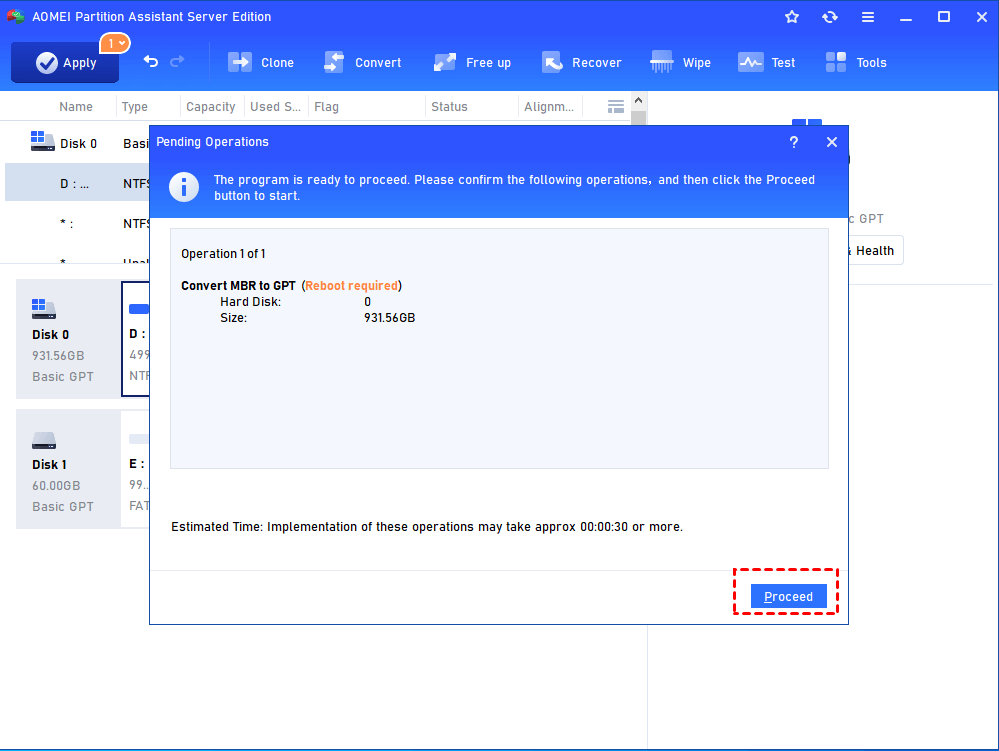Open the Recover menu
The height and width of the screenshot is (751, 999).
[582, 62]
